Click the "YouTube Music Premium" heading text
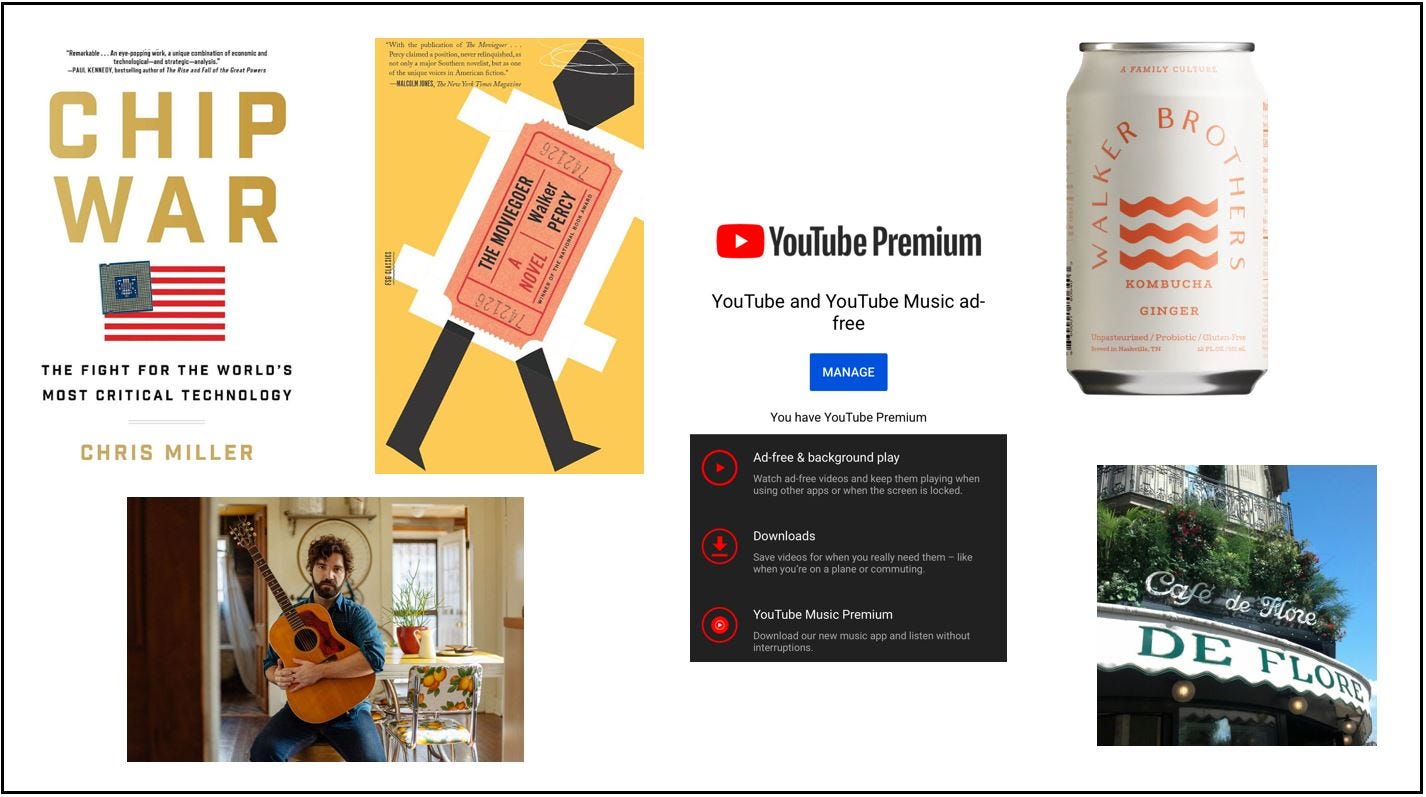1426x797 pixels. click(x=823, y=614)
